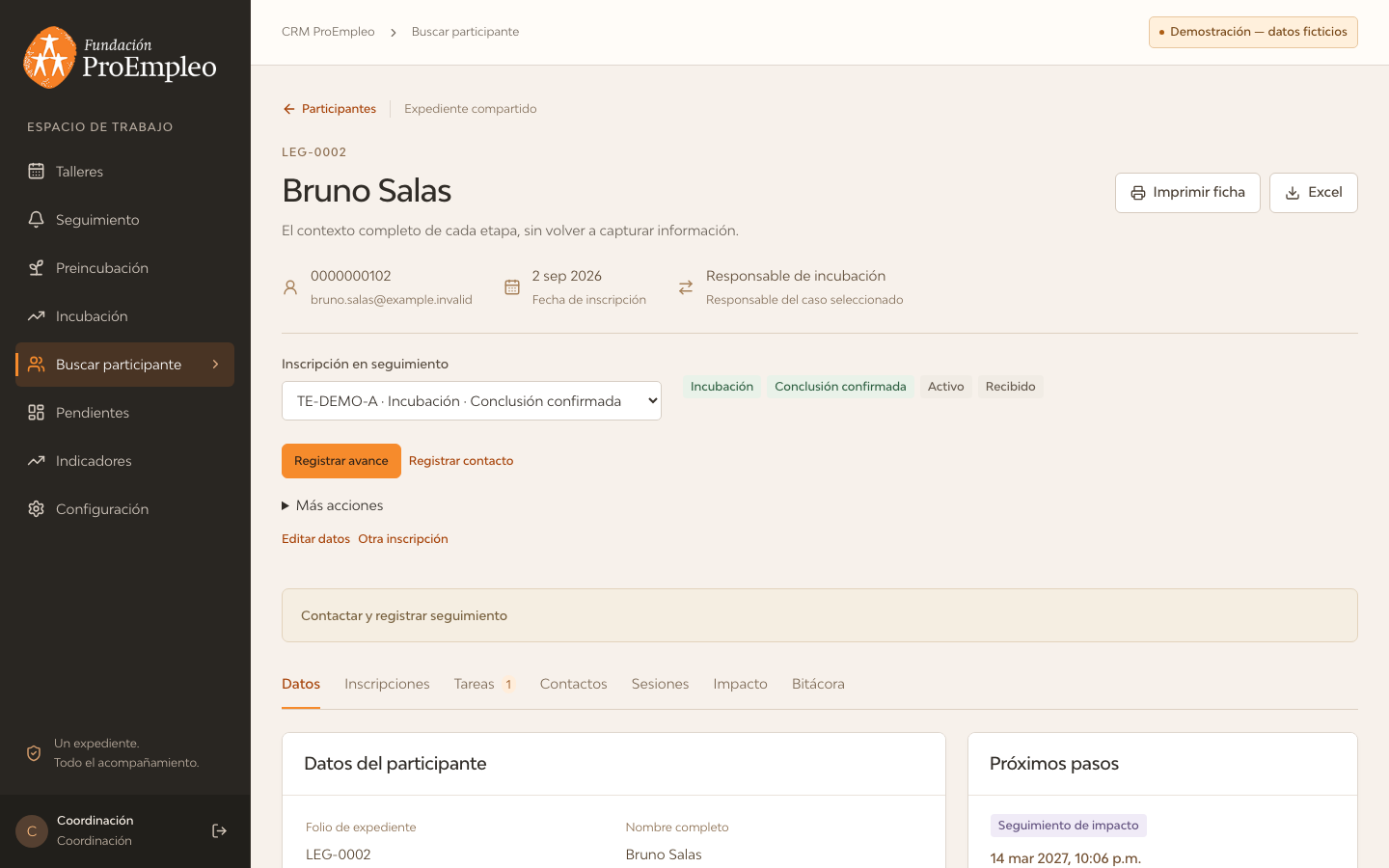Select the Contactos tab

(574, 684)
